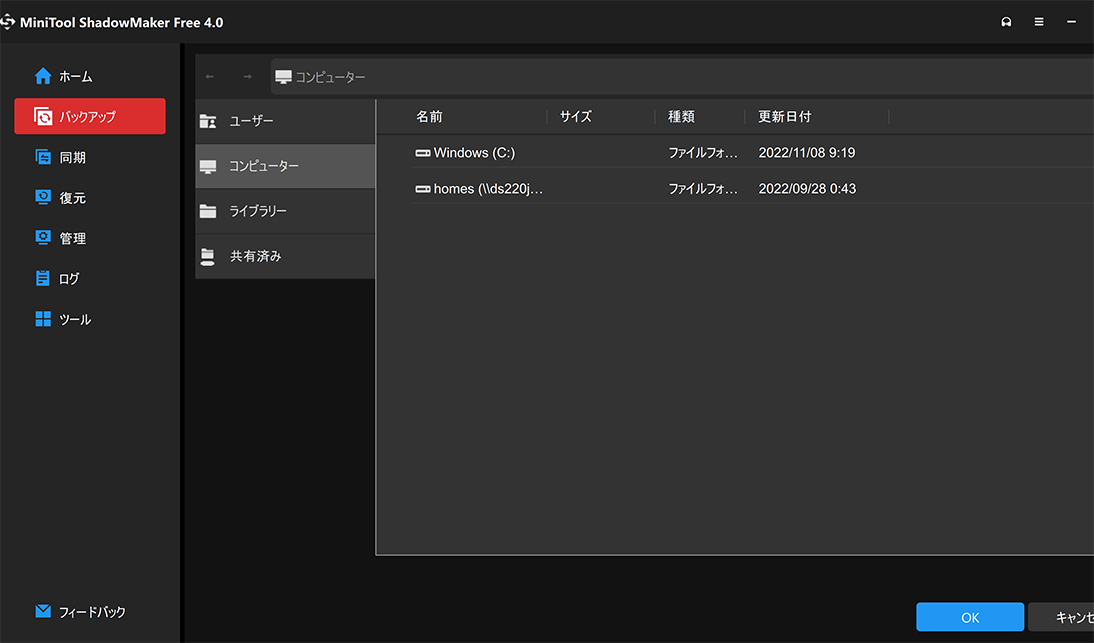Sort by the 更新日付 column header
Screen dimensions: 1094x643
pyautogui.click(x=784, y=116)
